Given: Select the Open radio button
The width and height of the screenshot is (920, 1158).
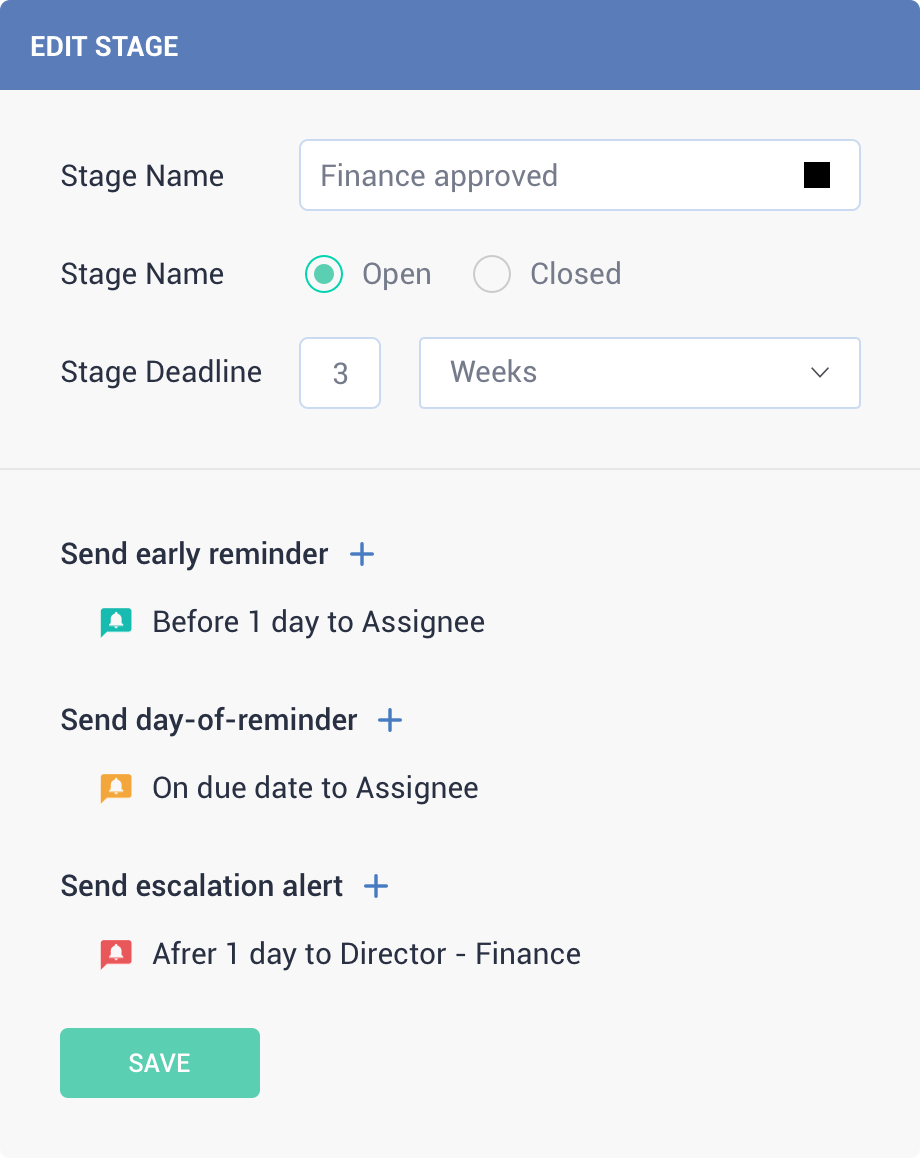Looking at the screenshot, I should (323, 274).
